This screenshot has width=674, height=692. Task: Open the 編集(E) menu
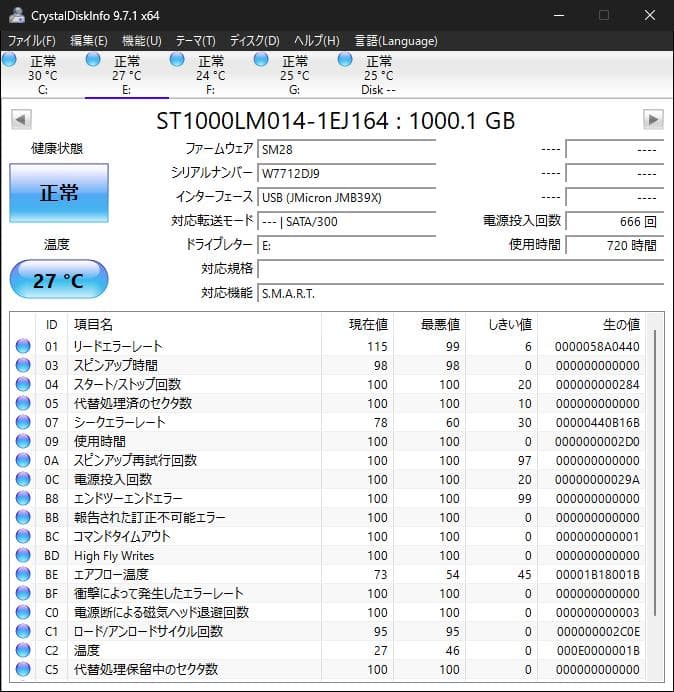[89, 41]
